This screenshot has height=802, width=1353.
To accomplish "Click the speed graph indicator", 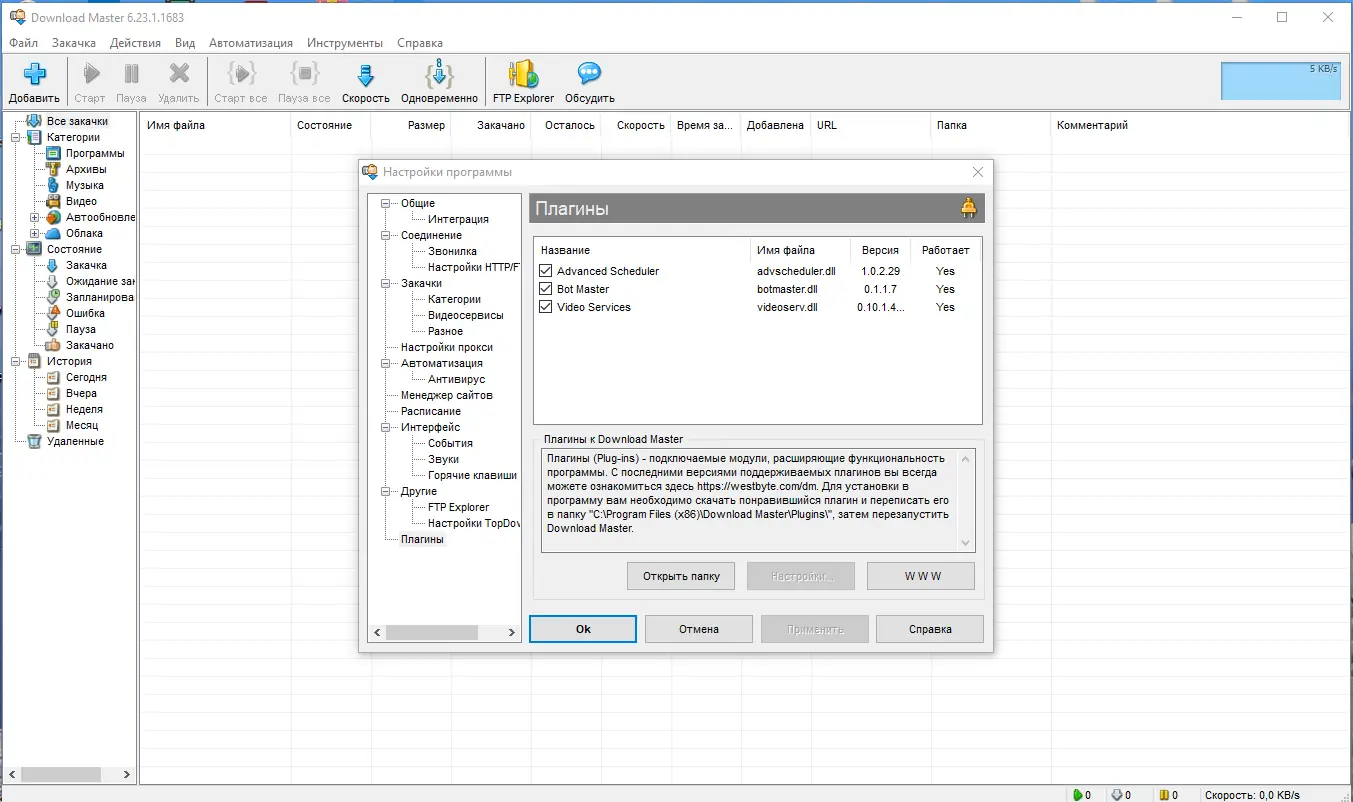I will [1281, 81].
